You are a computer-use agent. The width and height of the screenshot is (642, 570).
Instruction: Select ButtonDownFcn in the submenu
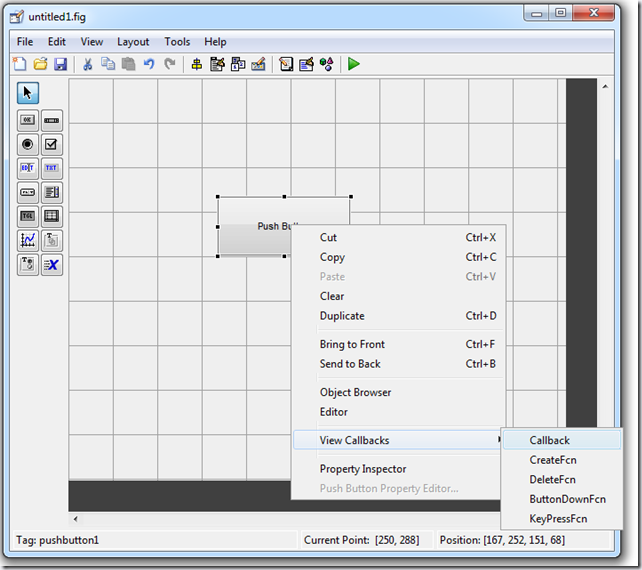(562, 499)
